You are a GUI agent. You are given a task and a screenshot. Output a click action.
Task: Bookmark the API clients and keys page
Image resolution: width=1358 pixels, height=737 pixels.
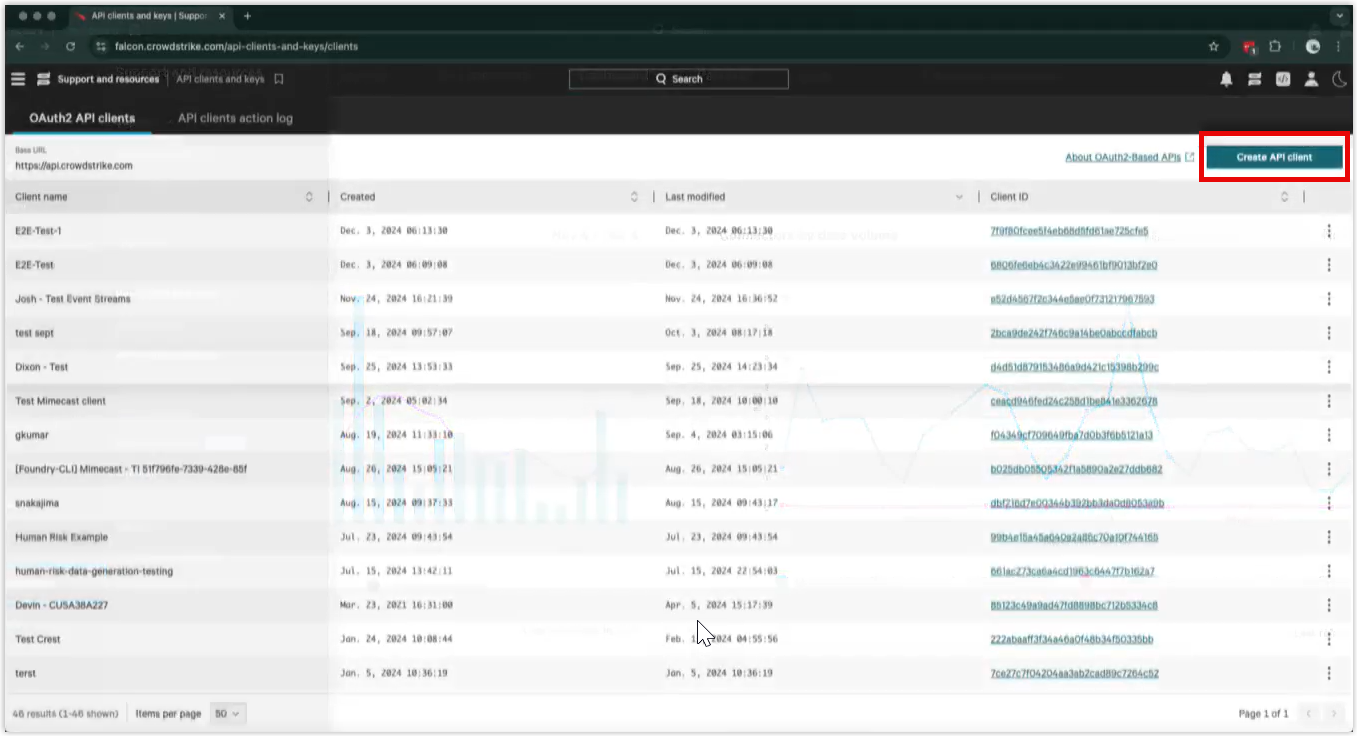pos(281,78)
